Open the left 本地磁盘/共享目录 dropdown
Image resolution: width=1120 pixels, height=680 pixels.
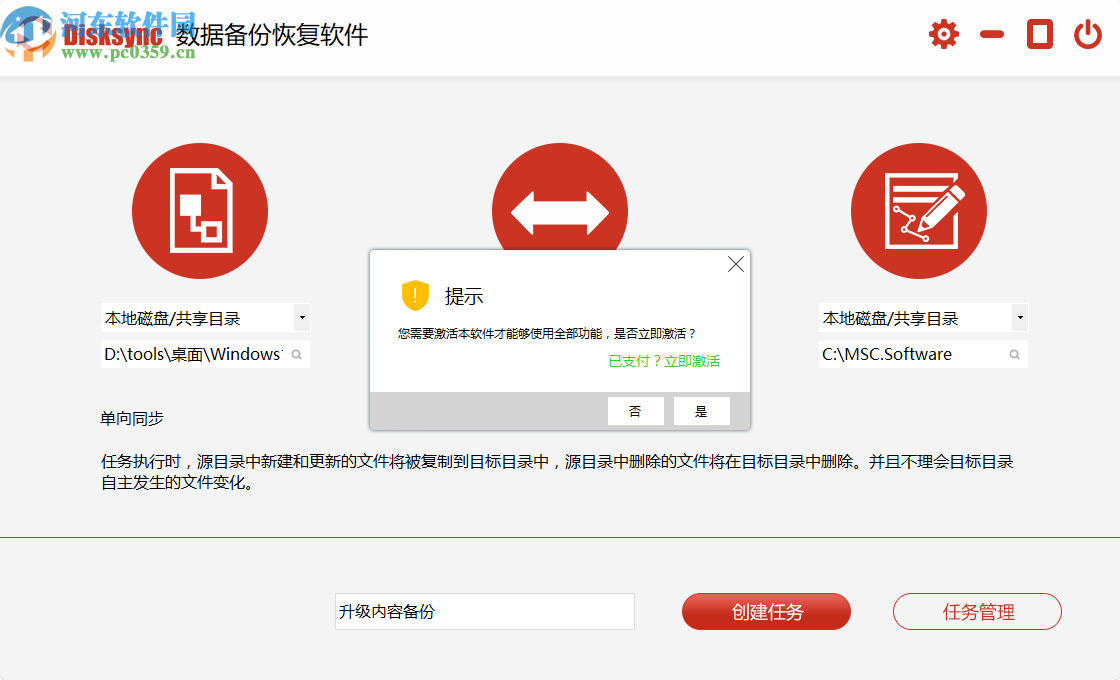(x=301, y=317)
